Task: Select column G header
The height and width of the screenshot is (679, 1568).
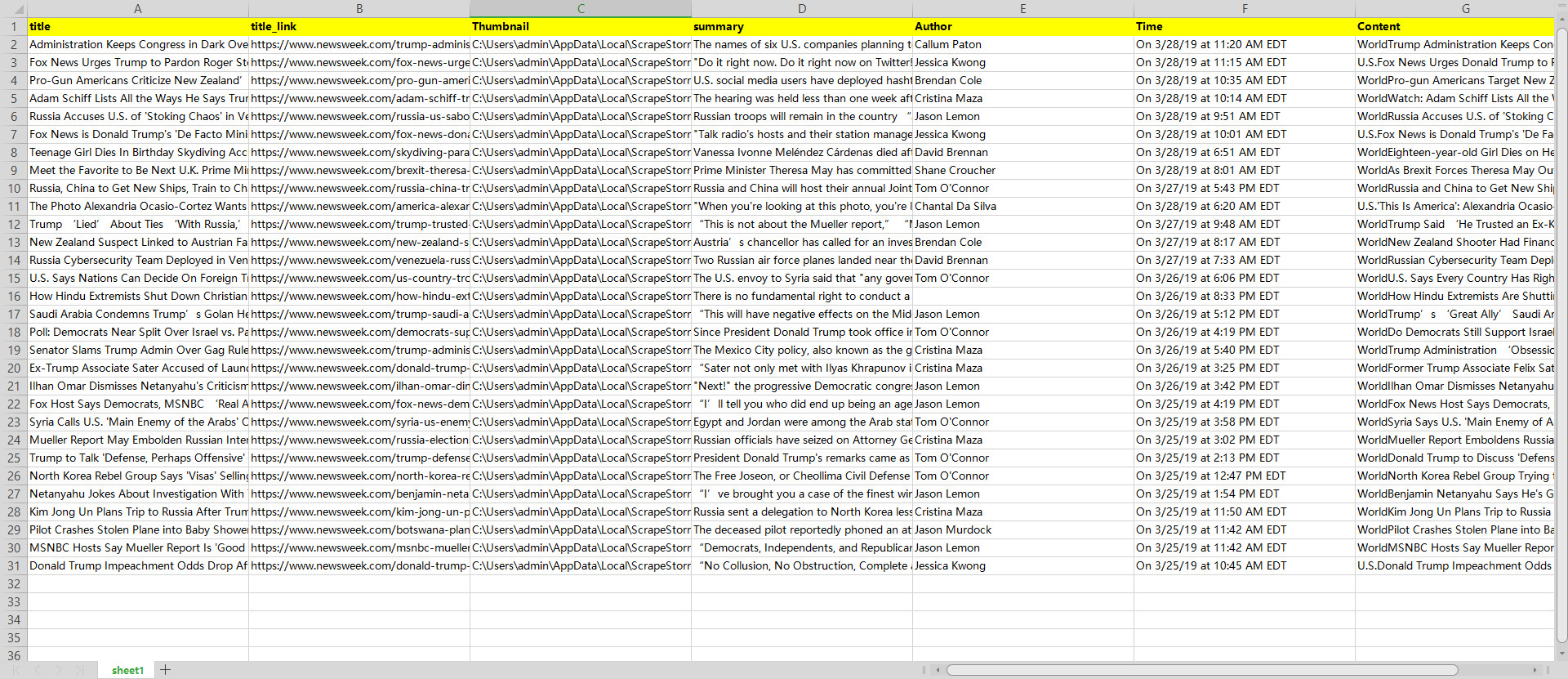Action: click(x=1455, y=8)
